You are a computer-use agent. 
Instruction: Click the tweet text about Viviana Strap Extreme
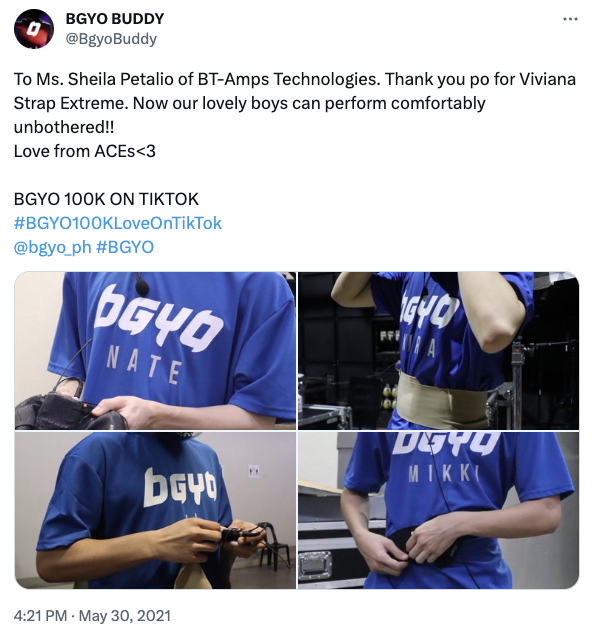(295, 103)
